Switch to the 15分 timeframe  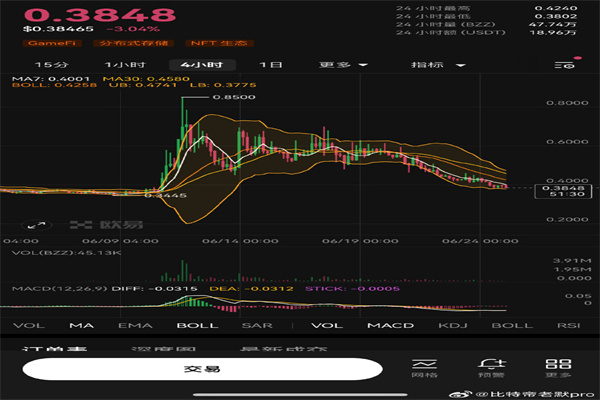tap(57, 65)
